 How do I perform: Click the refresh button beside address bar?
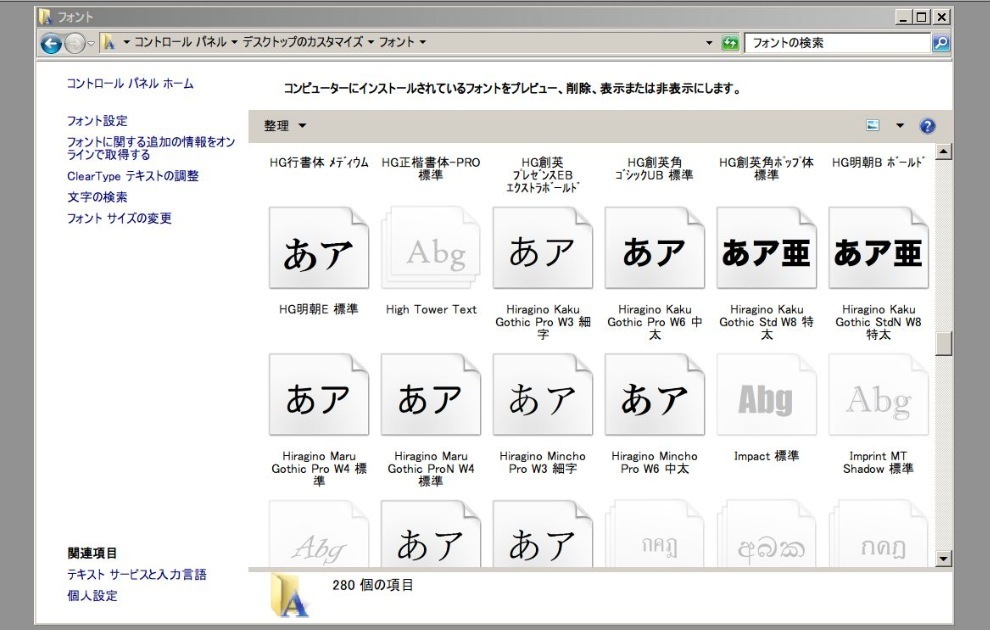coord(730,43)
